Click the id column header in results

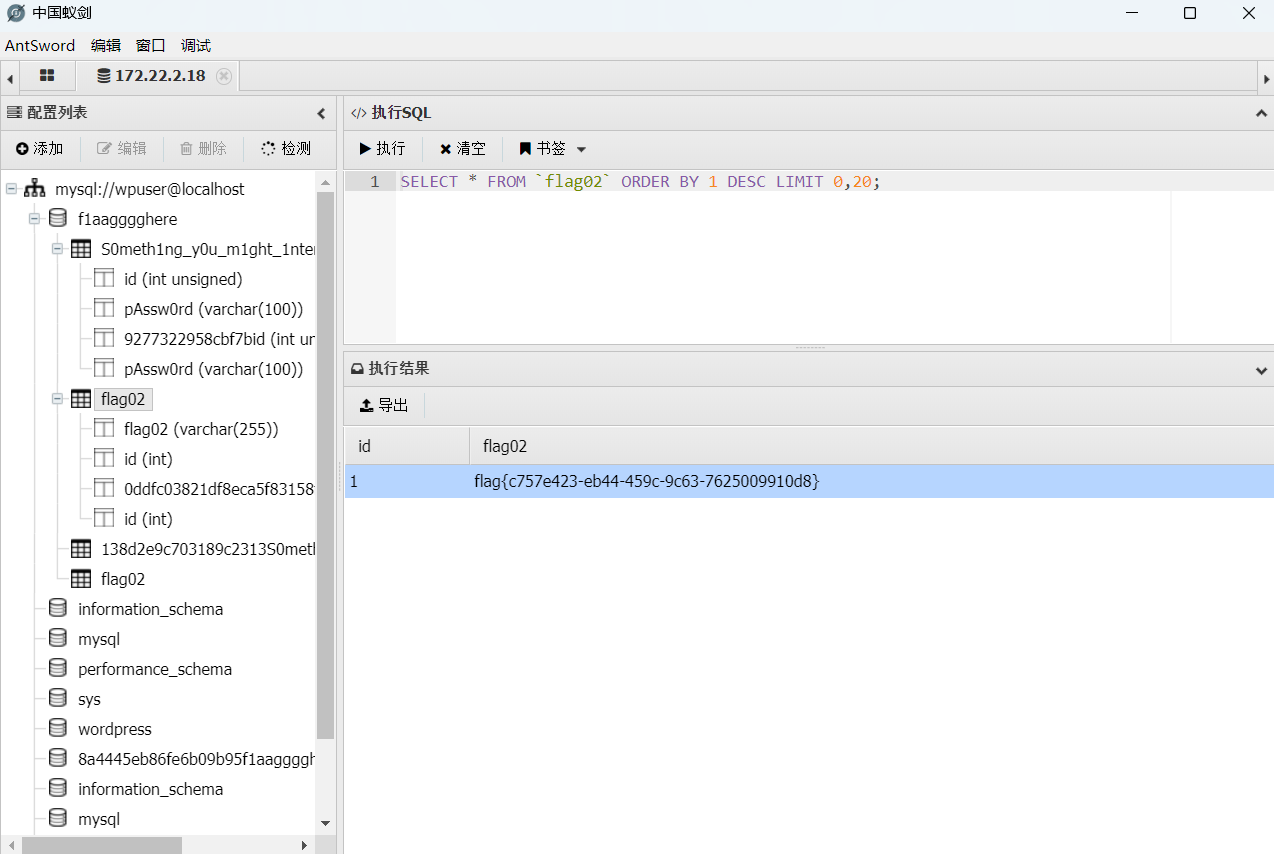[x=407, y=446]
